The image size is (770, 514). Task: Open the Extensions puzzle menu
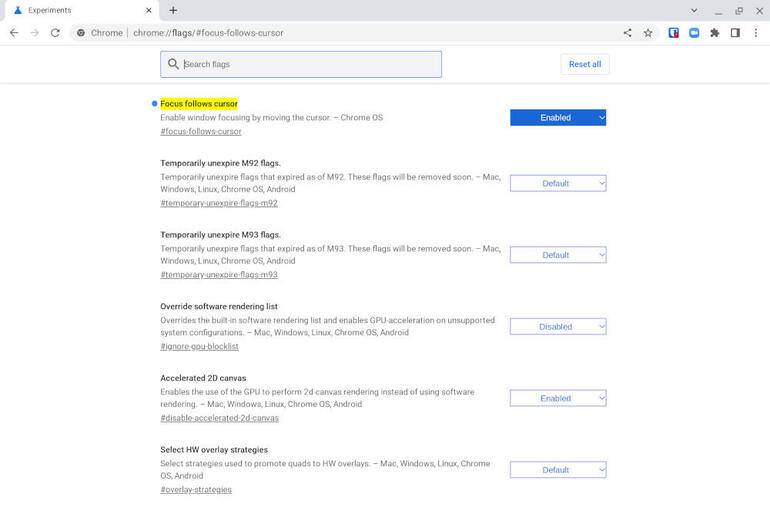(x=715, y=33)
